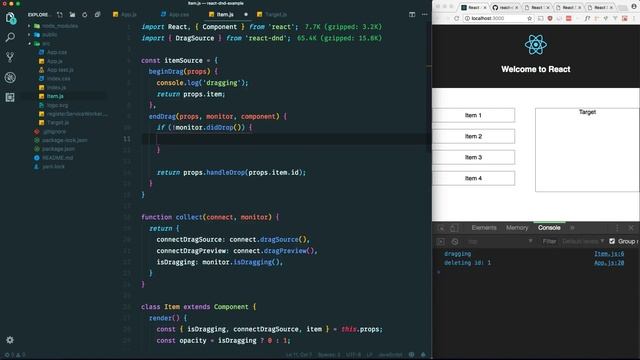This screenshot has height=360, width=640.
Task: Switch to the GitHub browser tab
Action: 505,7
